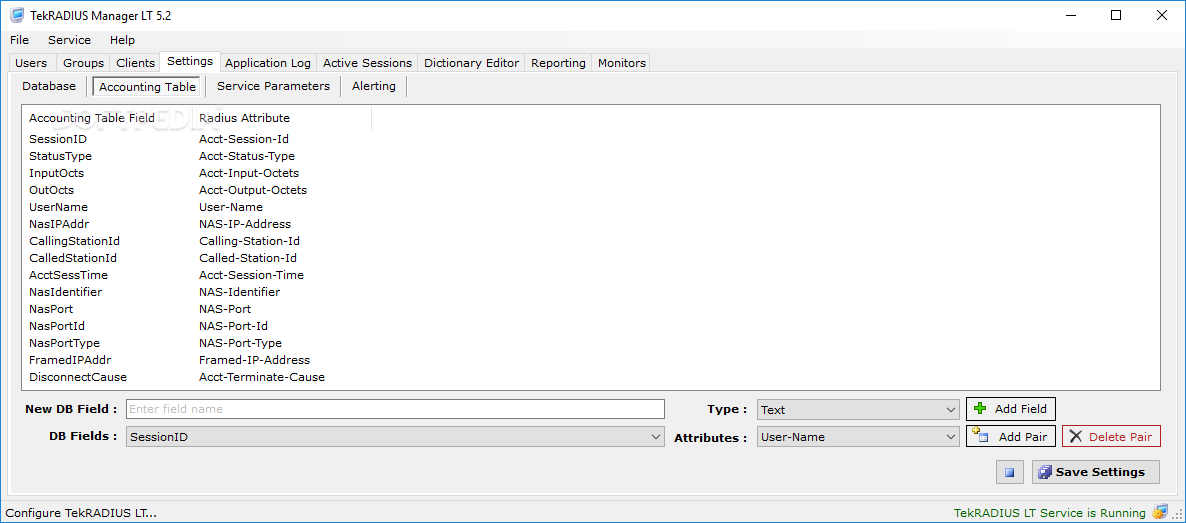Click the NAS-IP-Address attribute cell
Viewport: 1186px width, 523px height.
coord(245,224)
